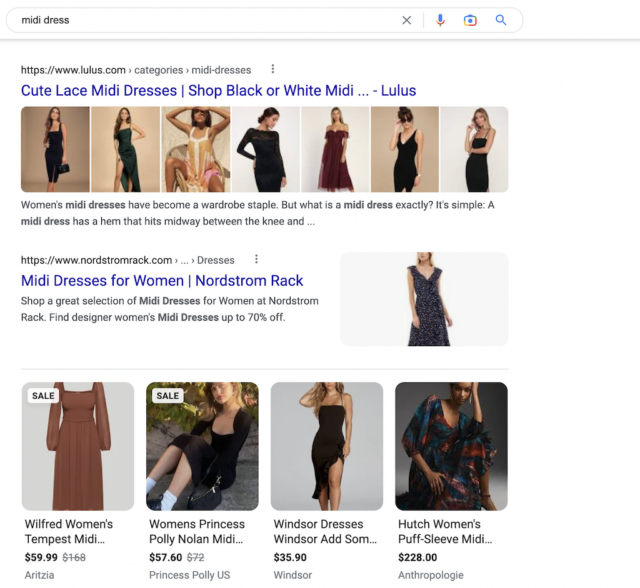Click the Princess Polly US seller name
This screenshot has height=588, width=640.
tap(190, 575)
